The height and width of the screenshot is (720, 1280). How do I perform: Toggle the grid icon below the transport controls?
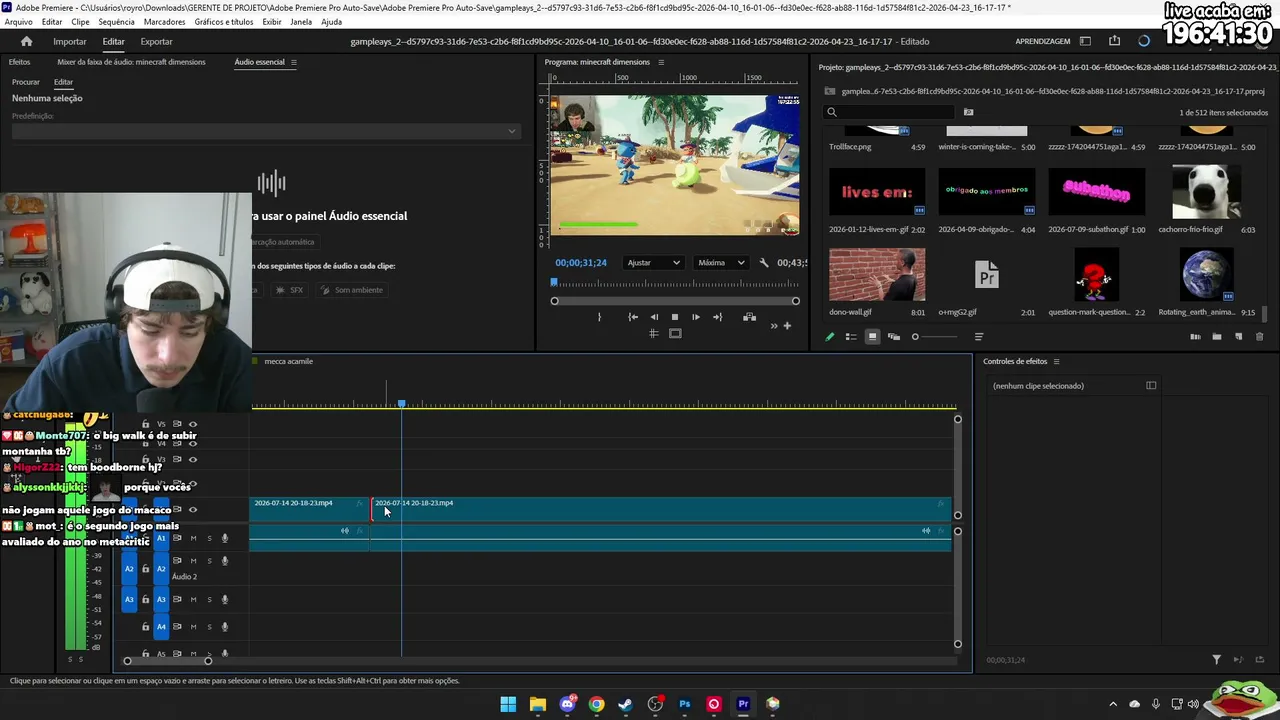click(x=654, y=334)
